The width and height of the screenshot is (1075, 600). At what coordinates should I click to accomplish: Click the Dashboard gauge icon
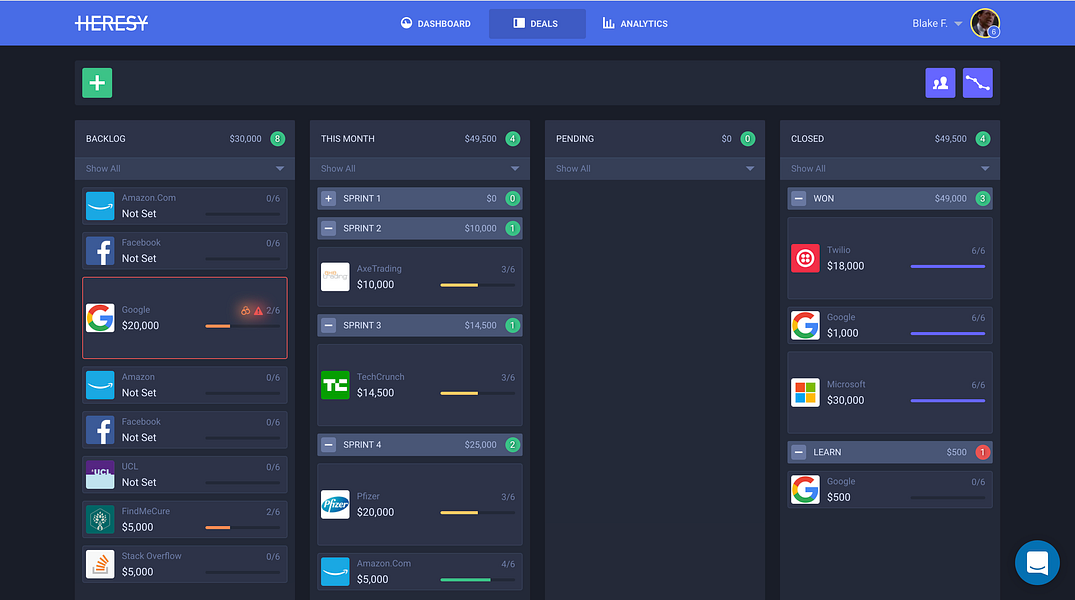[407, 23]
